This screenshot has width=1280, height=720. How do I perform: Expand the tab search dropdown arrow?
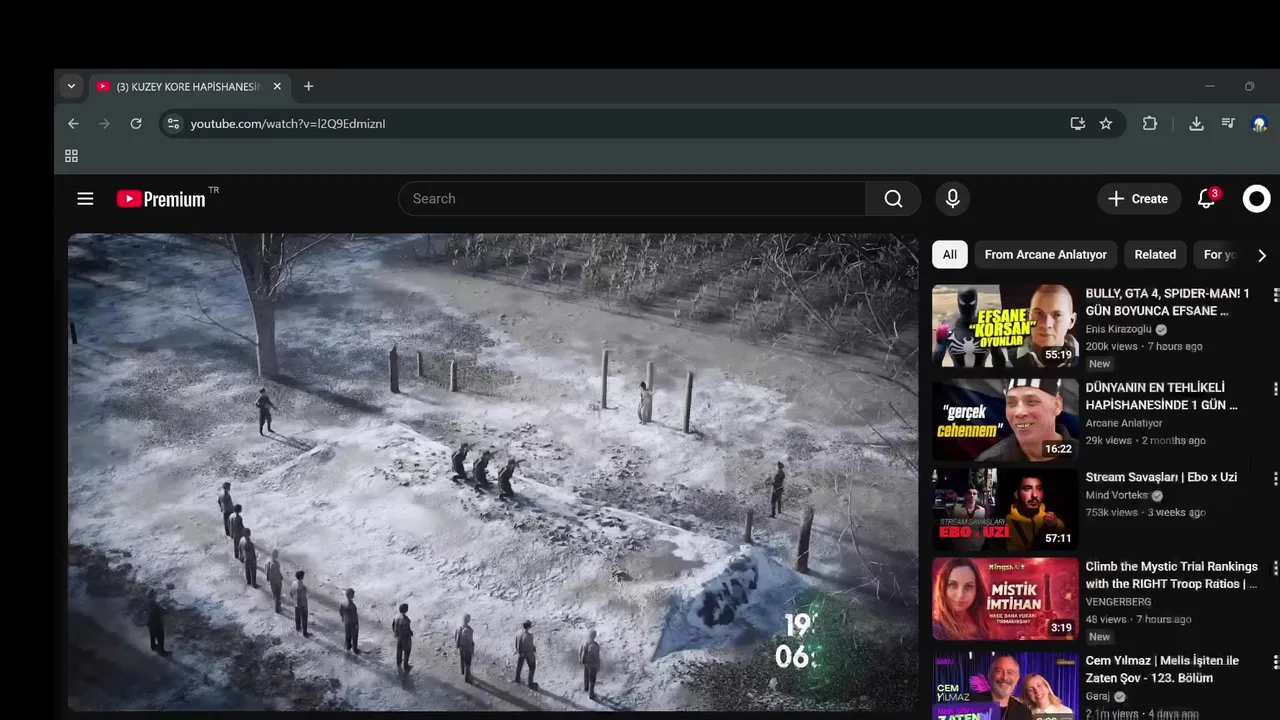point(71,87)
